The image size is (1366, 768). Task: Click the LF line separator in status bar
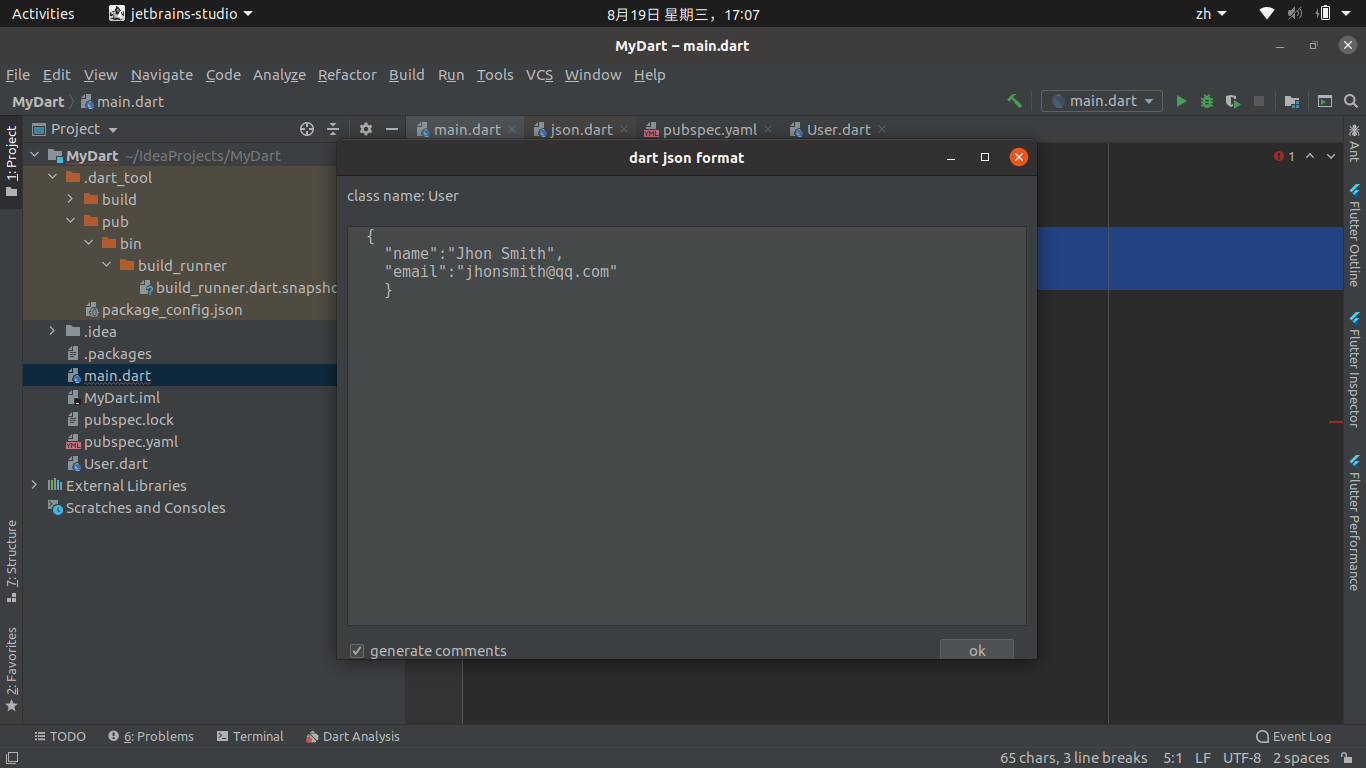click(x=1203, y=758)
